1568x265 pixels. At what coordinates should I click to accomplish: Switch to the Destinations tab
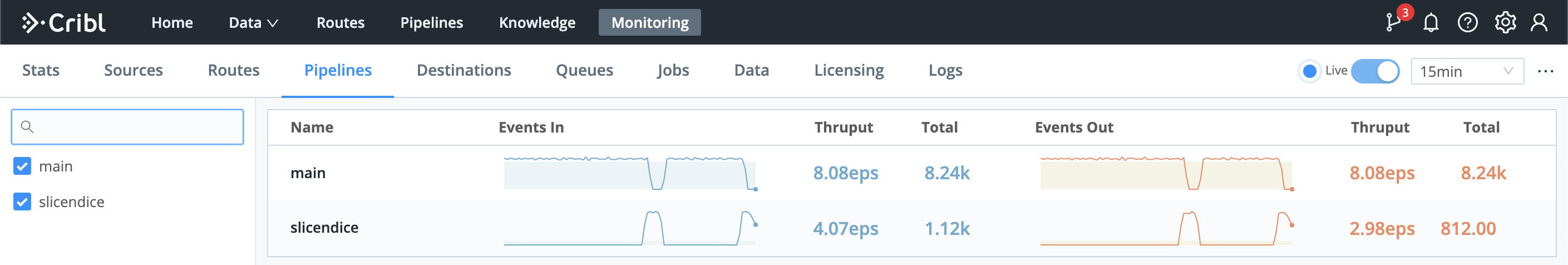pos(464,70)
